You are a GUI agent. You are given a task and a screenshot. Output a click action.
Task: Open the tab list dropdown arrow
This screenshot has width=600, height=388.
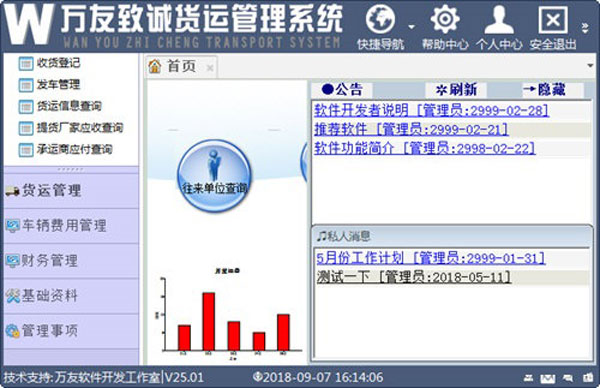click(x=590, y=66)
